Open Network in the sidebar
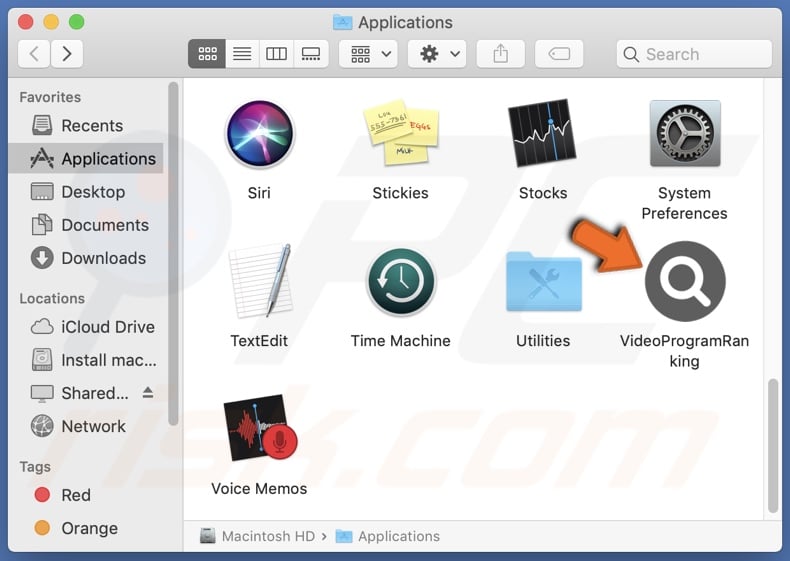The width and height of the screenshot is (790, 561). coord(86,426)
